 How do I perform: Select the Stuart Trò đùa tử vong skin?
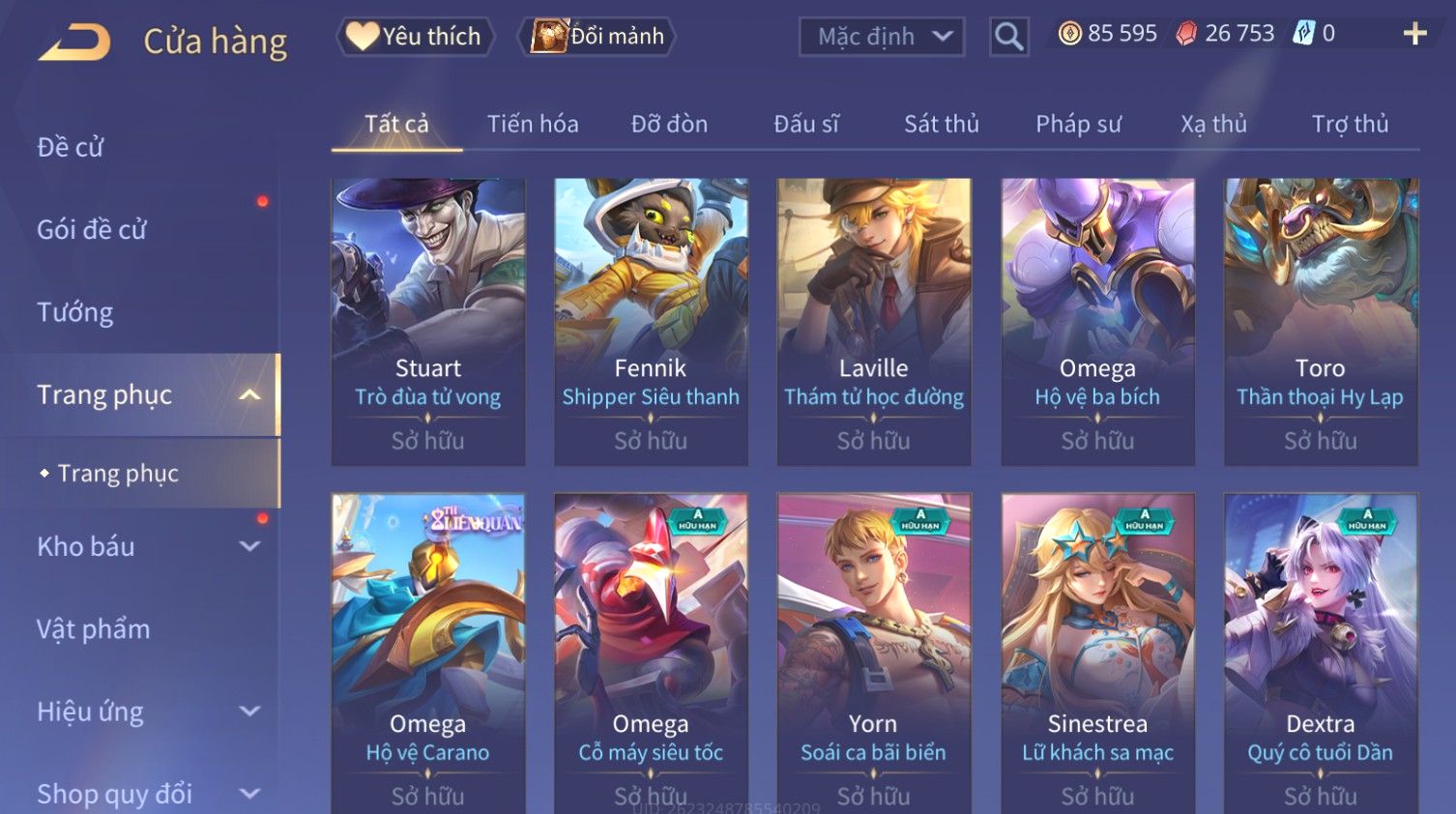tap(428, 322)
